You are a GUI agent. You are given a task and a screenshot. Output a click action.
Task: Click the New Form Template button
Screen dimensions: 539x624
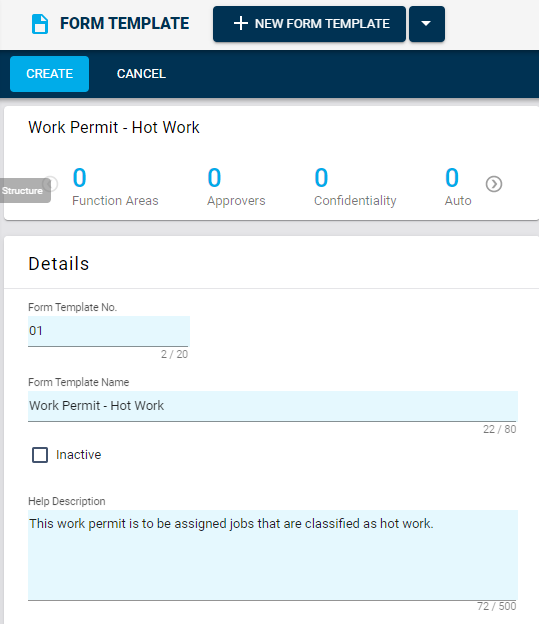tap(309, 24)
